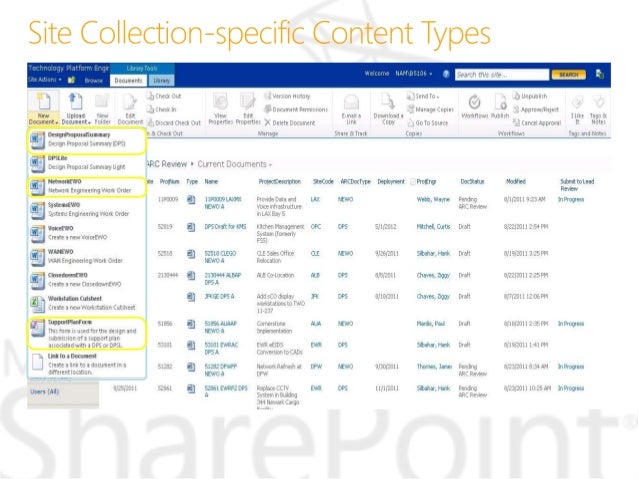Open the Browse tab
Image resolution: width=638 pixels, height=479 pixels.
pos(94,81)
